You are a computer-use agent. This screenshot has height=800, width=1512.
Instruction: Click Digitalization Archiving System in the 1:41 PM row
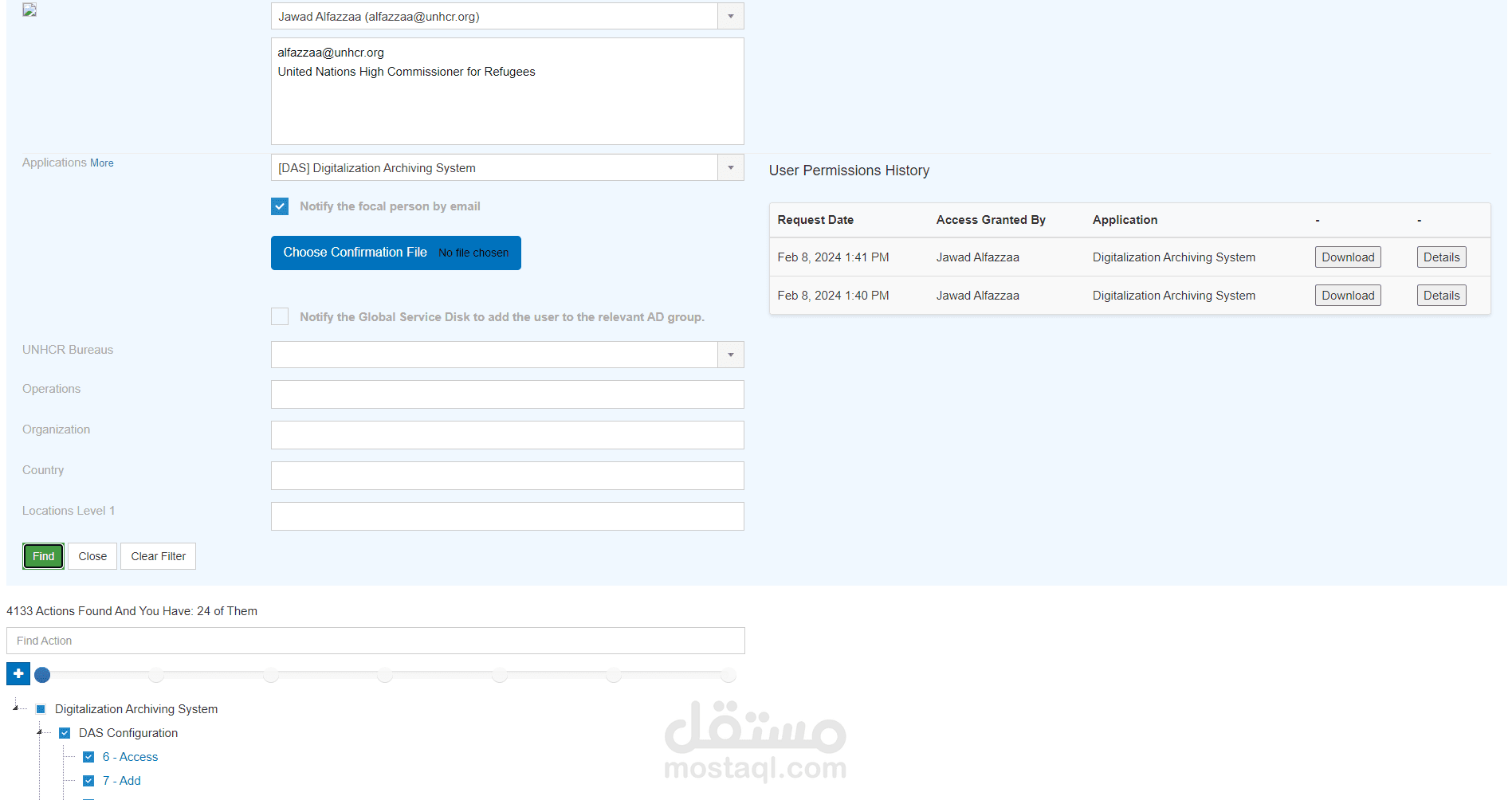1173,257
